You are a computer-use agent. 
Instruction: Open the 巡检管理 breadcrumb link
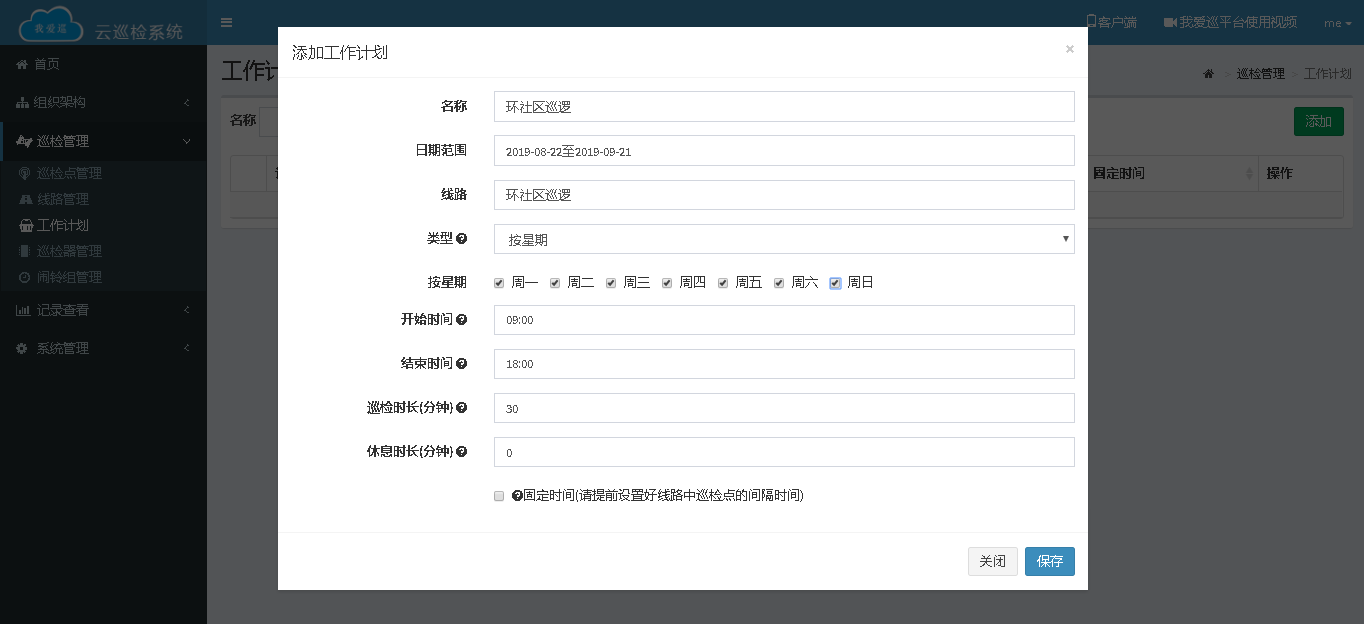click(x=1260, y=73)
